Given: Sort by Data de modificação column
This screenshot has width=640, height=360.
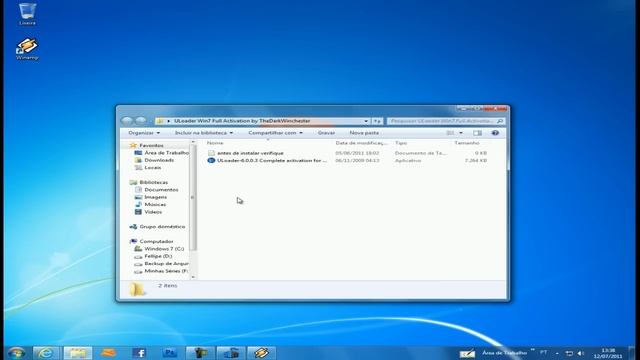Looking at the screenshot, I should (x=360, y=143).
